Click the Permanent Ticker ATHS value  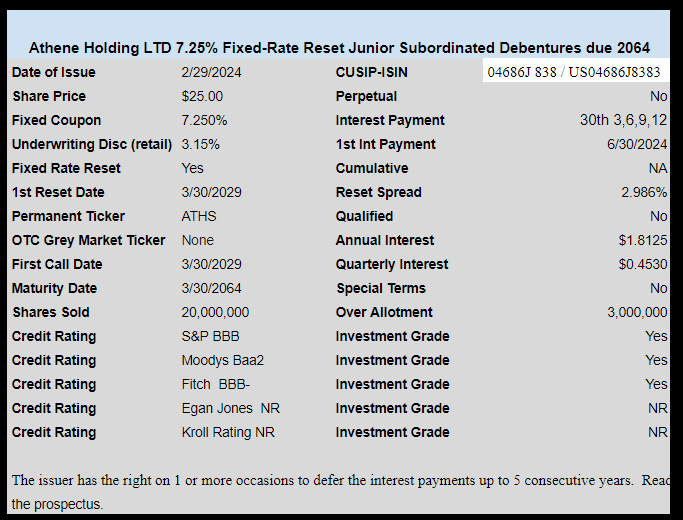point(199,216)
